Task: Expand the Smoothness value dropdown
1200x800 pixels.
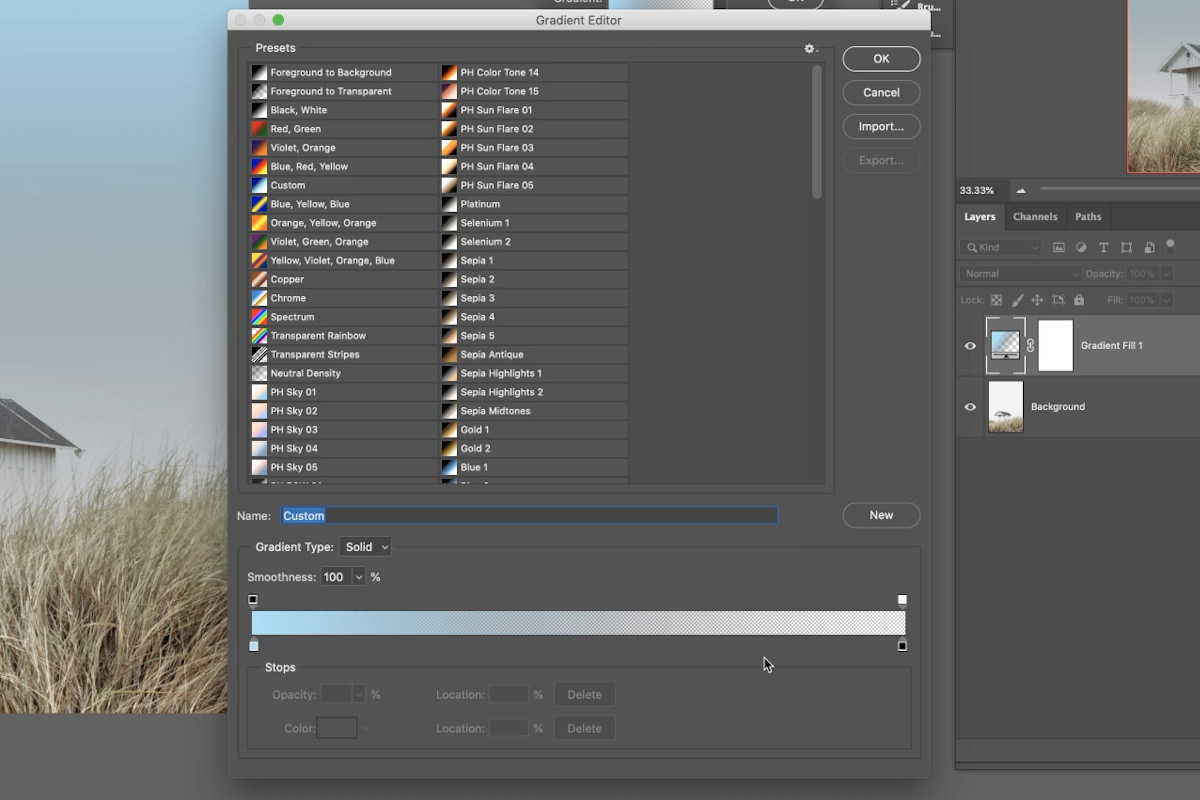Action: pyautogui.click(x=358, y=577)
